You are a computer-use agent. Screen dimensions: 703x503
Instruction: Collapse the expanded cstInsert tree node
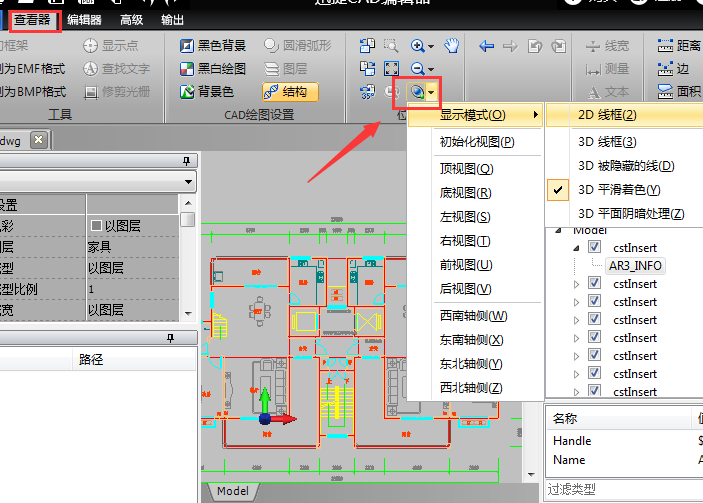(x=575, y=247)
